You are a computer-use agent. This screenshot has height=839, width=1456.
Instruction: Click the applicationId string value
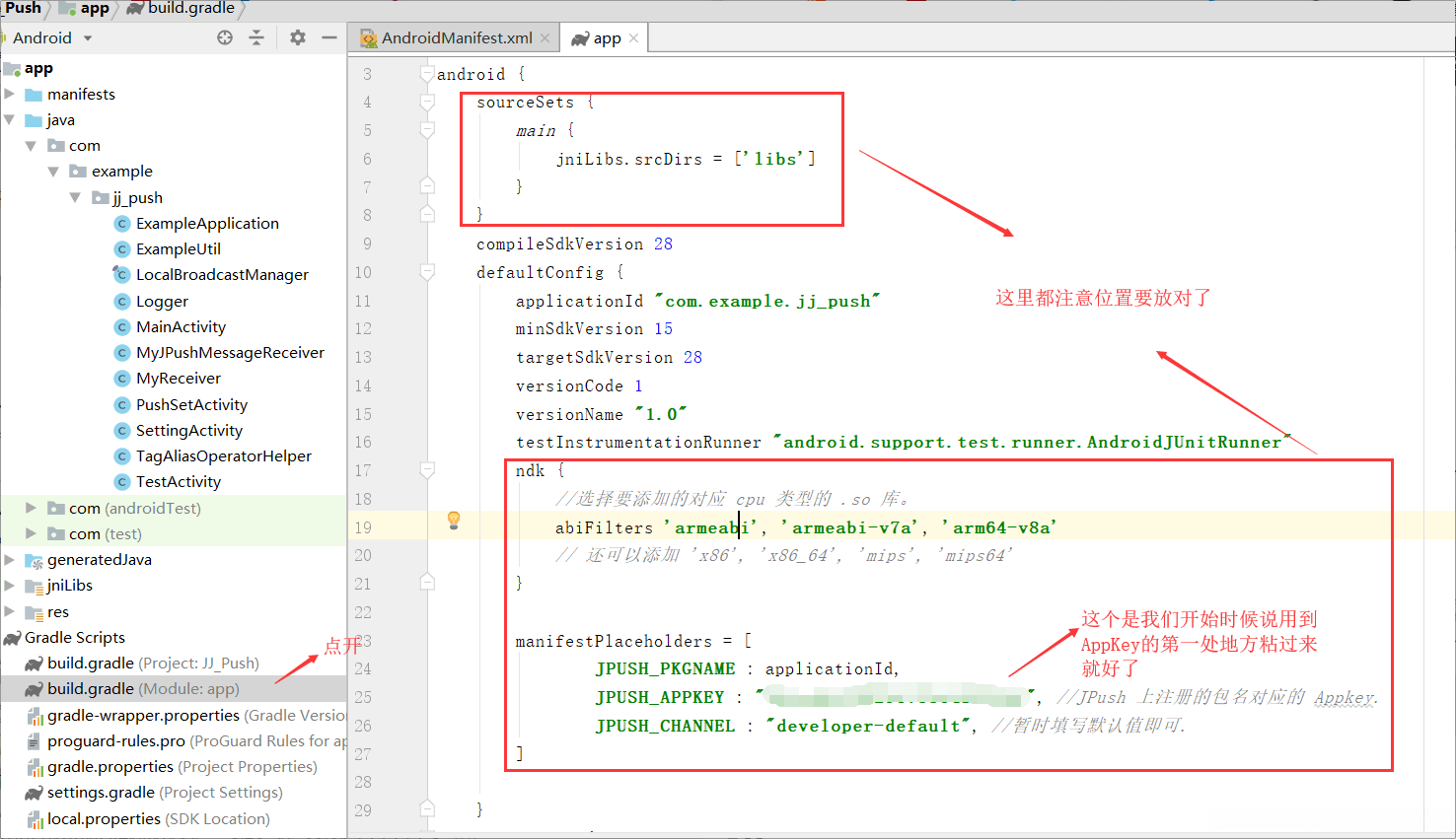pos(767,301)
